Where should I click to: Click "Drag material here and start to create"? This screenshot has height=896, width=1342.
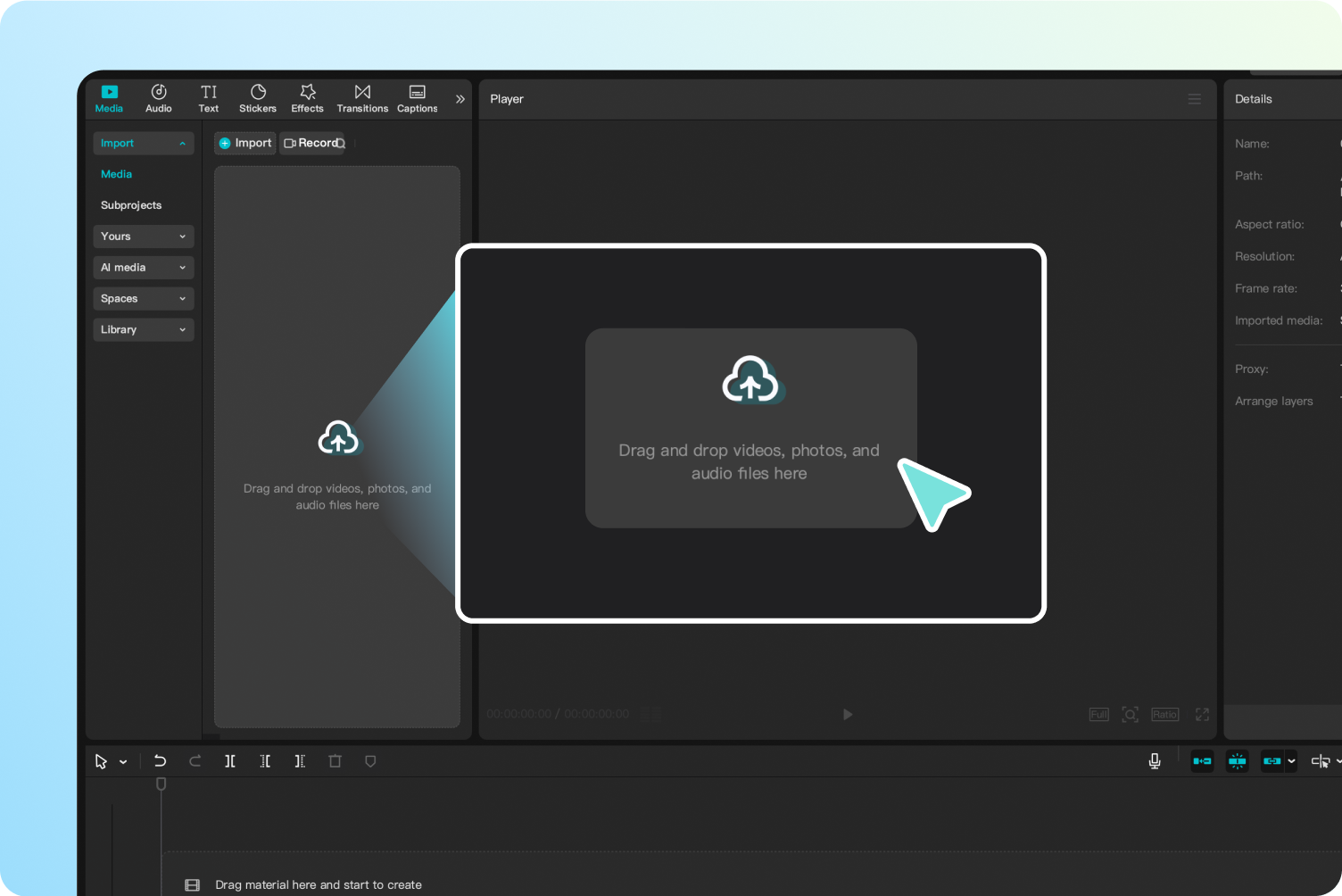pos(319,885)
